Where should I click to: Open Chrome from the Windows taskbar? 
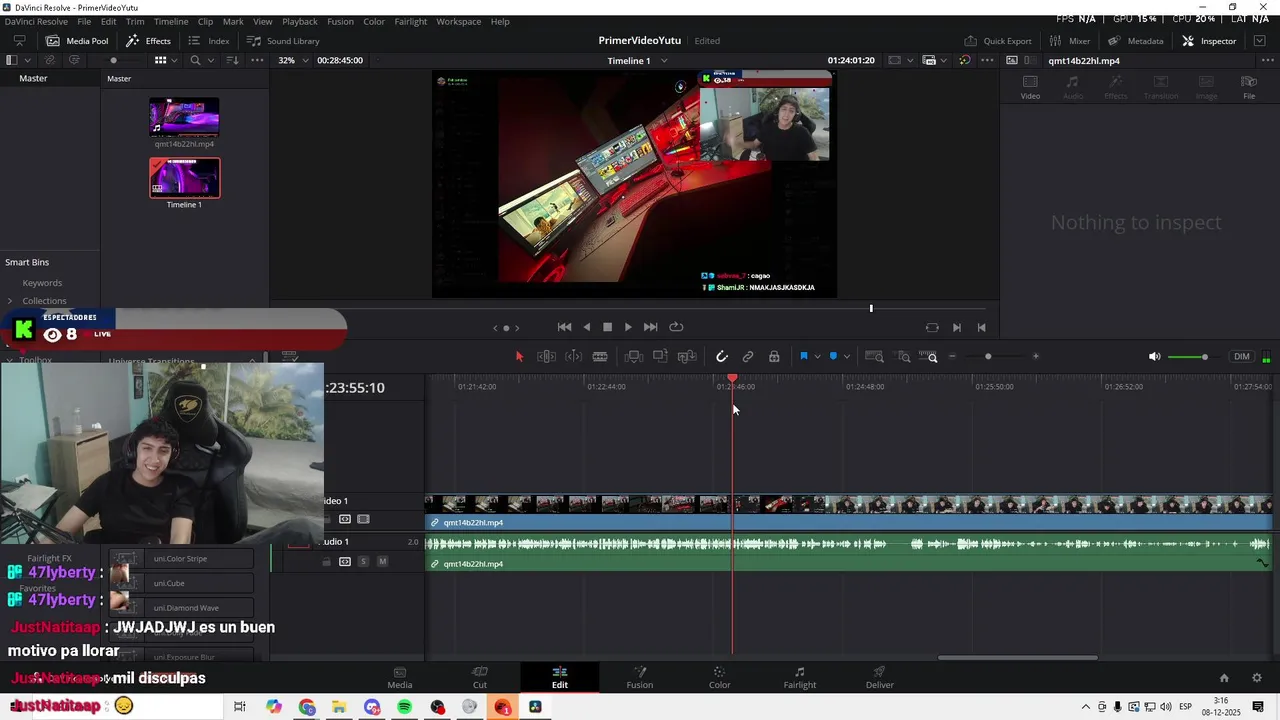click(307, 707)
